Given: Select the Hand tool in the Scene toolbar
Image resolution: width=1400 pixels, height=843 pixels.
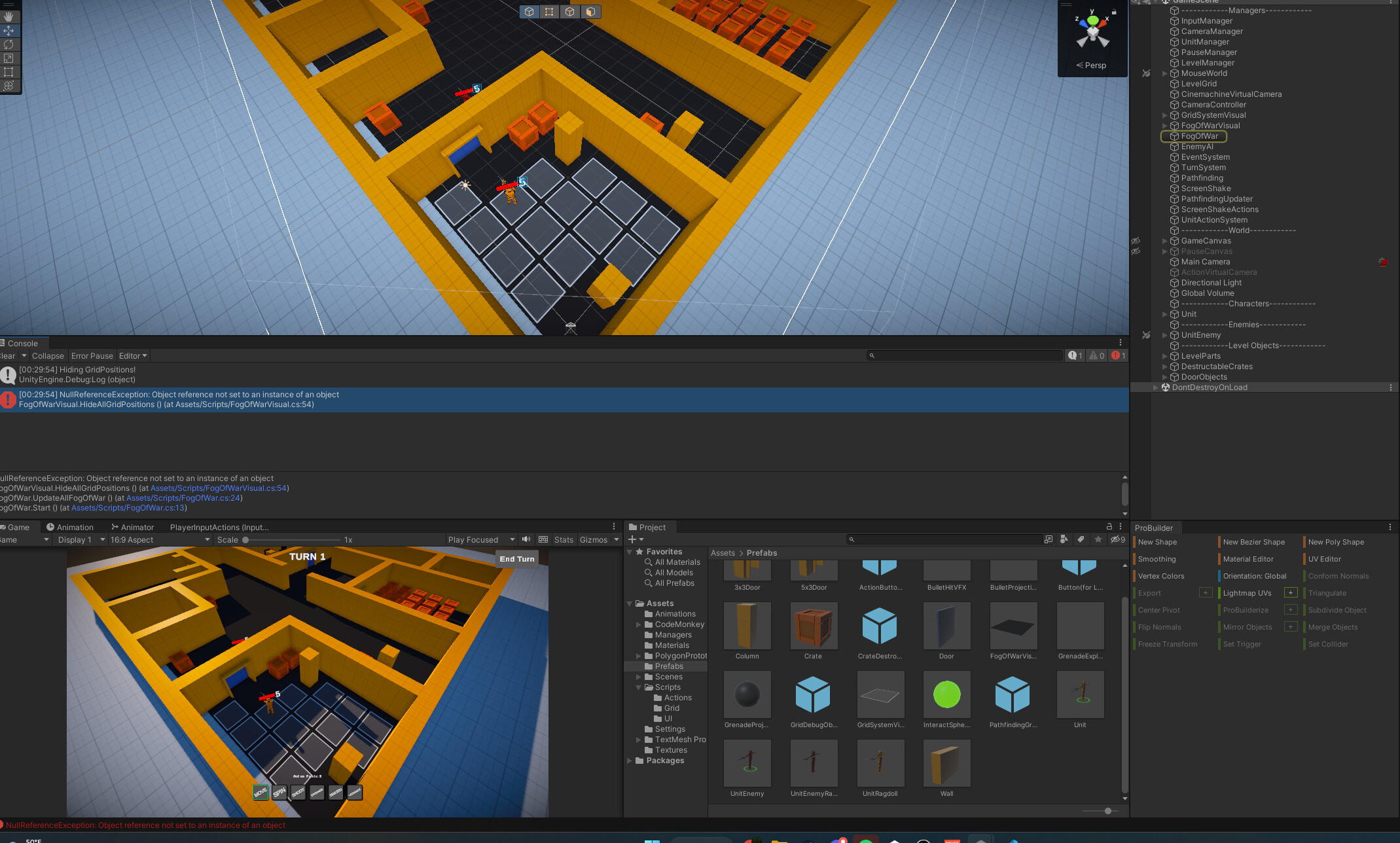Looking at the screenshot, I should [x=9, y=16].
